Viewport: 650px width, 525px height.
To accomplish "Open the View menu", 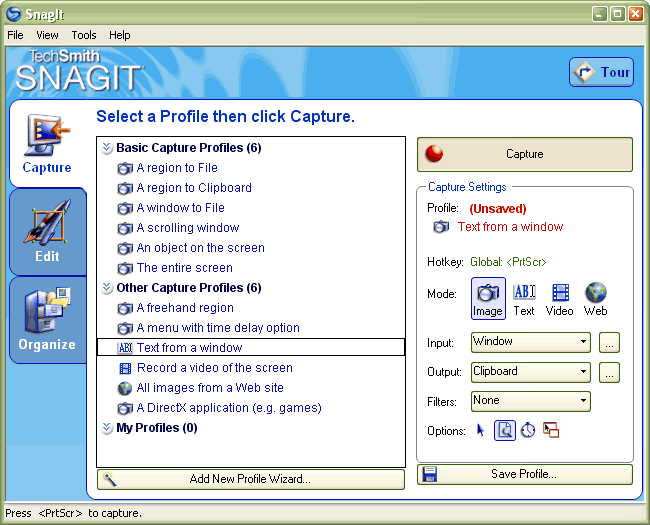I will [47, 35].
